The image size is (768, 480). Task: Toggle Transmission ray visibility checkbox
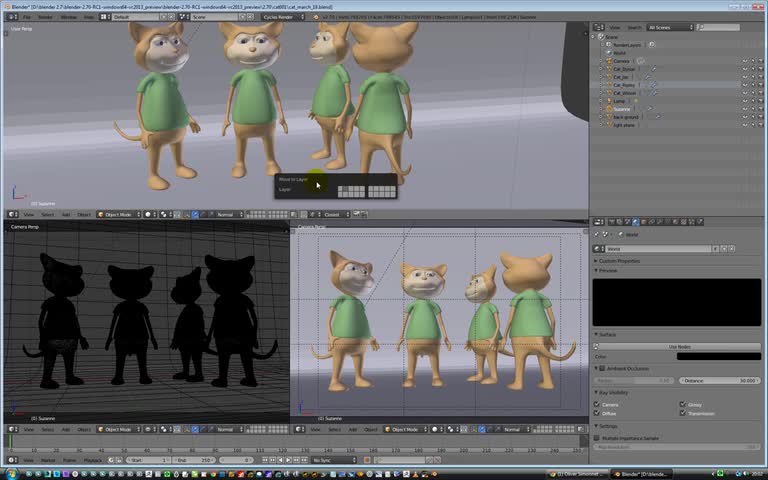pyautogui.click(x=682, y=413)
